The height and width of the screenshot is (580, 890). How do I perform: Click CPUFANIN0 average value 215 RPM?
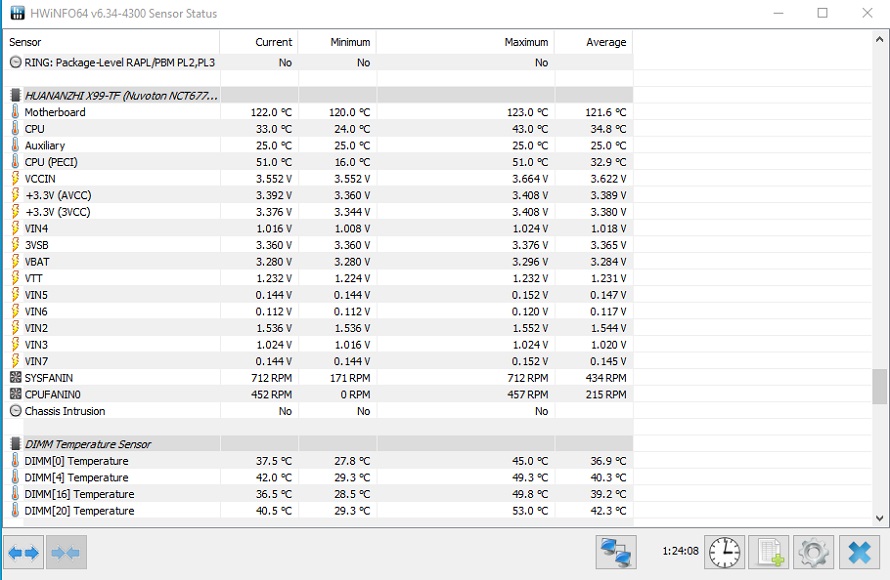click(606, 394)
